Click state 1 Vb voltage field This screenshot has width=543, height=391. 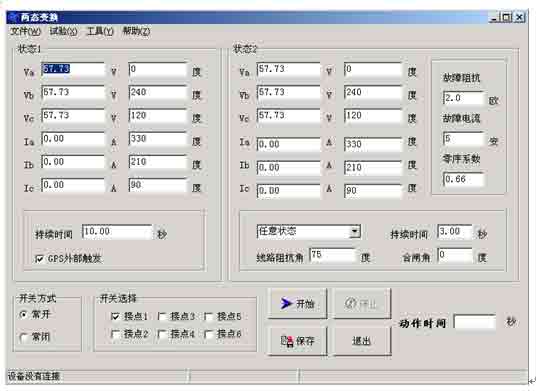click(x=73, y=92)
